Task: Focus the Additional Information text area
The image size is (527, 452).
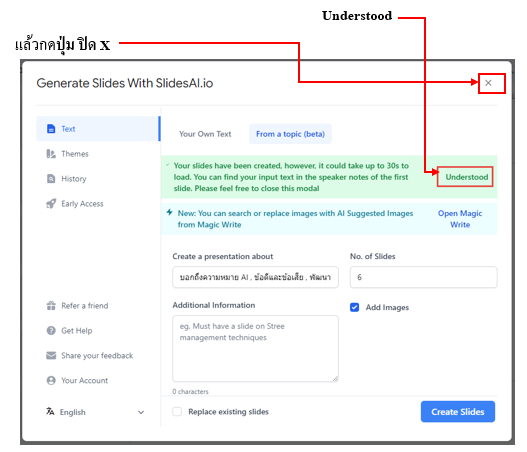Action: pos(255,348)
